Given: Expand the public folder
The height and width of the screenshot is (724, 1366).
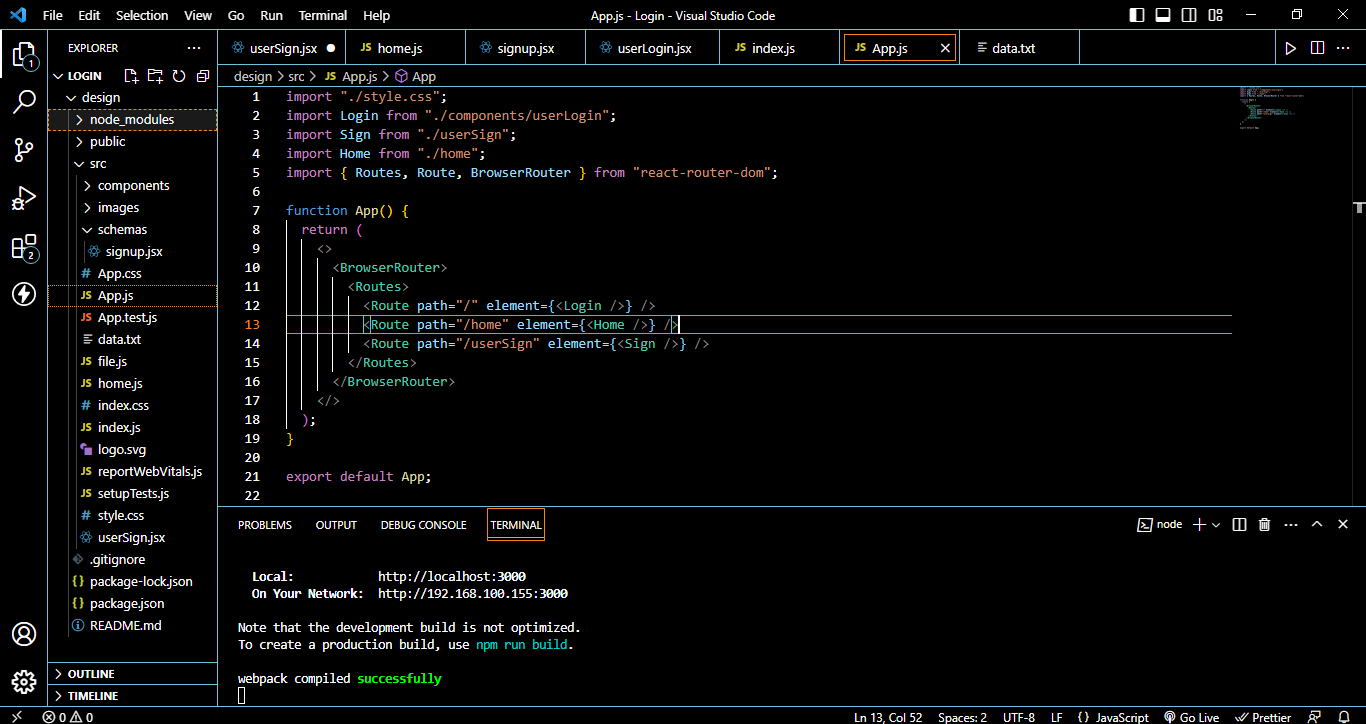Looking at the screenshot, I should click(133, 141).
